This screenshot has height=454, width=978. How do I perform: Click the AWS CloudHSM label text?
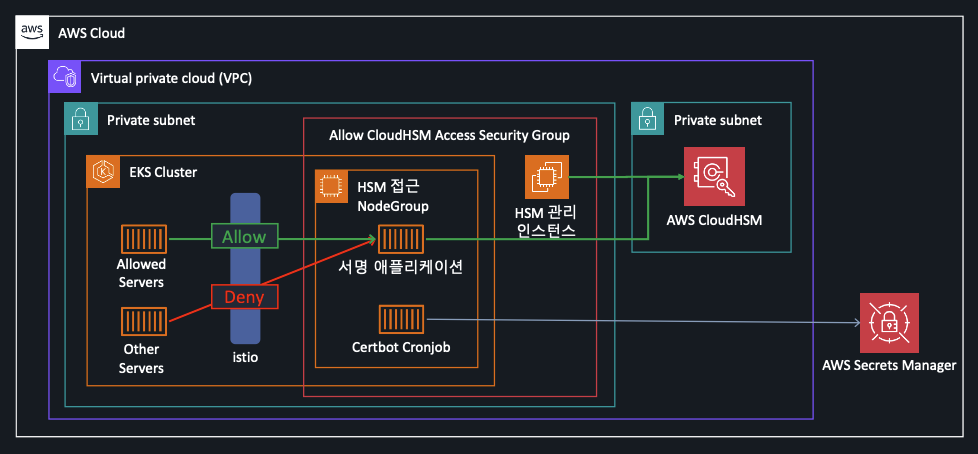point(714,221)
